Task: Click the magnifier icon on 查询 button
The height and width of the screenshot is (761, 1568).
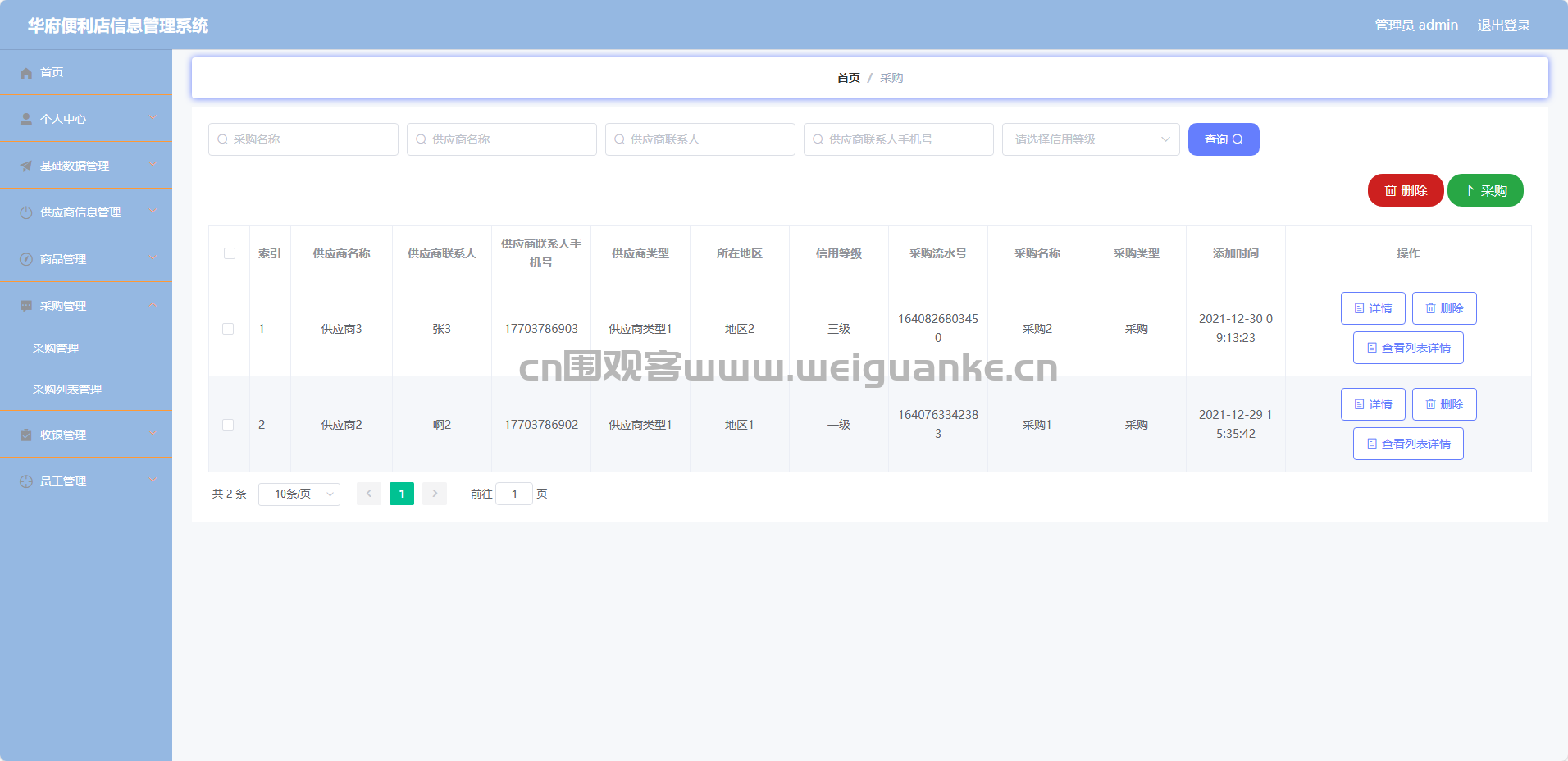Action: (1238, 139)
